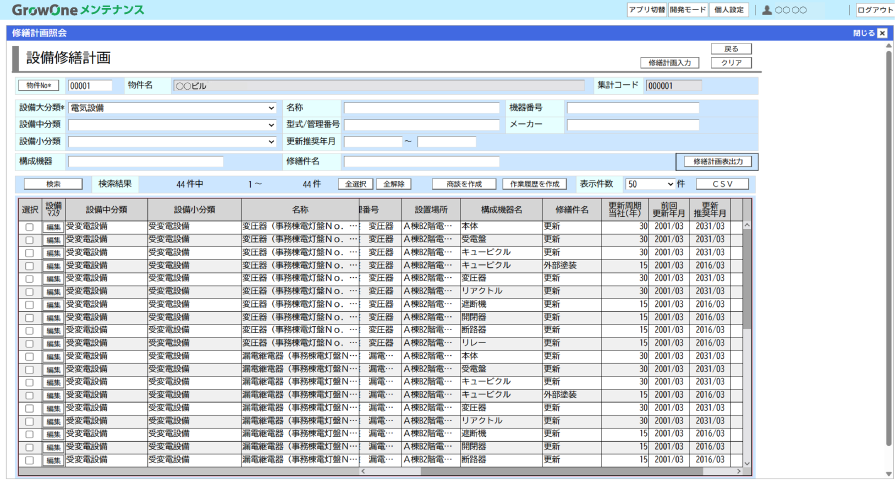Open the 設備小分類 dropdown

172,142
